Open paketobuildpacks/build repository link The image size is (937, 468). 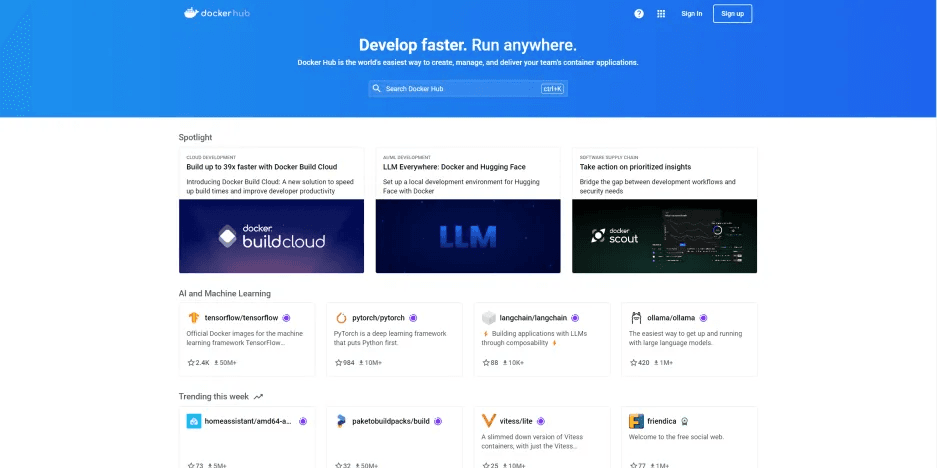click(391, 421)
